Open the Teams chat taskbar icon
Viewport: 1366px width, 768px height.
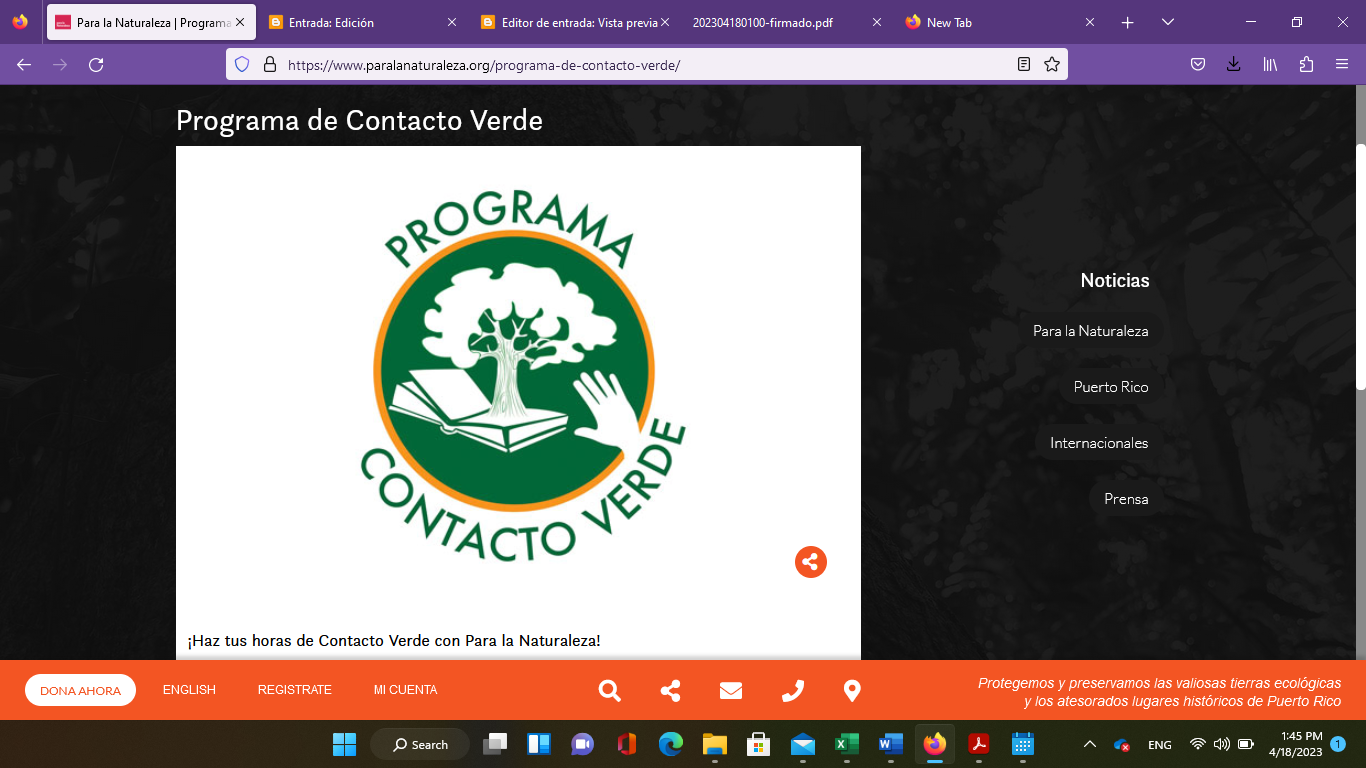(582, 744)
